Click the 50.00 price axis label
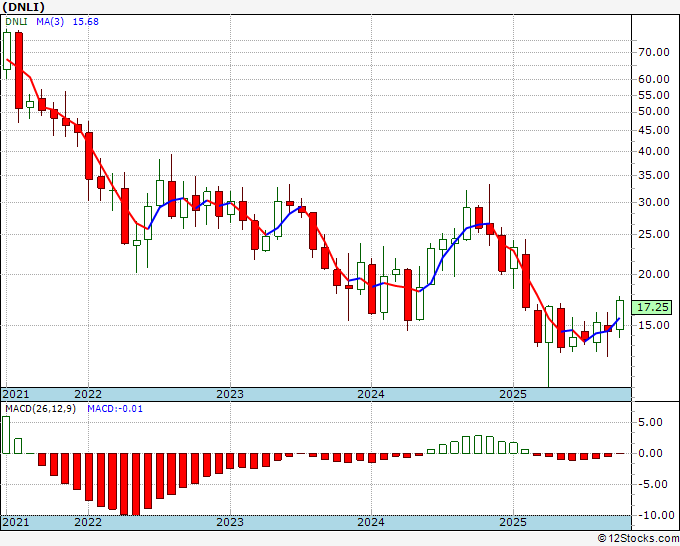Viewport: 680px width, 546px height. coord(654,111)
